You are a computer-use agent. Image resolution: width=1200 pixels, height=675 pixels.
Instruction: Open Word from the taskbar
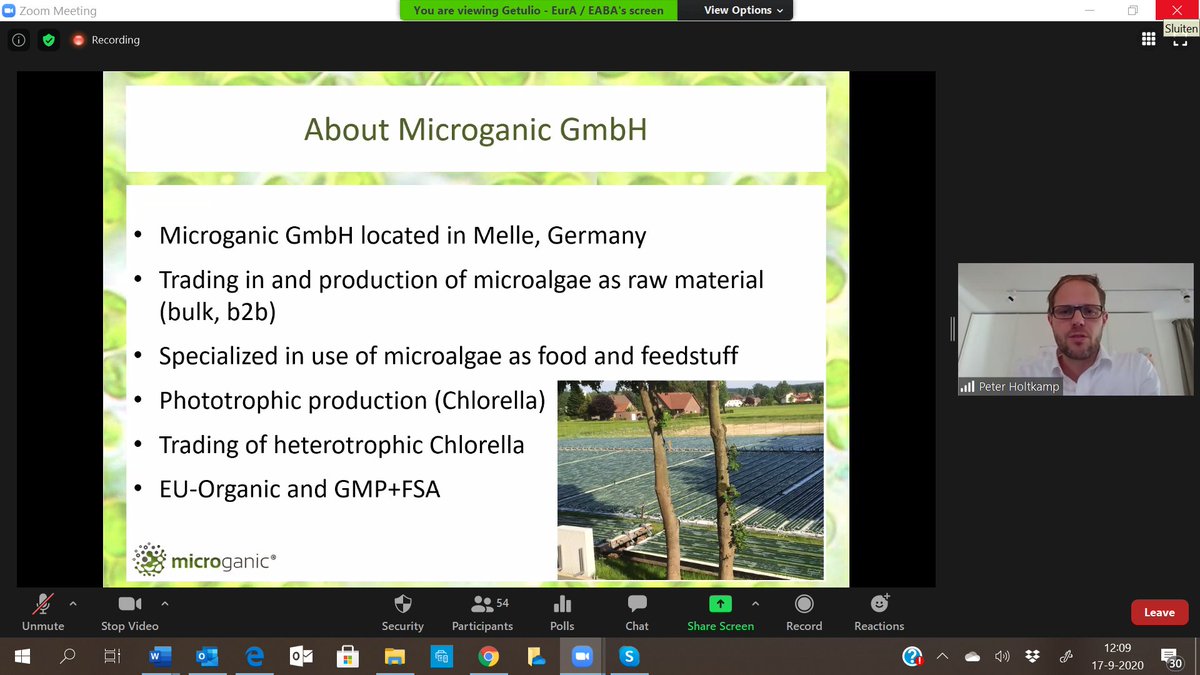(159, 657)
